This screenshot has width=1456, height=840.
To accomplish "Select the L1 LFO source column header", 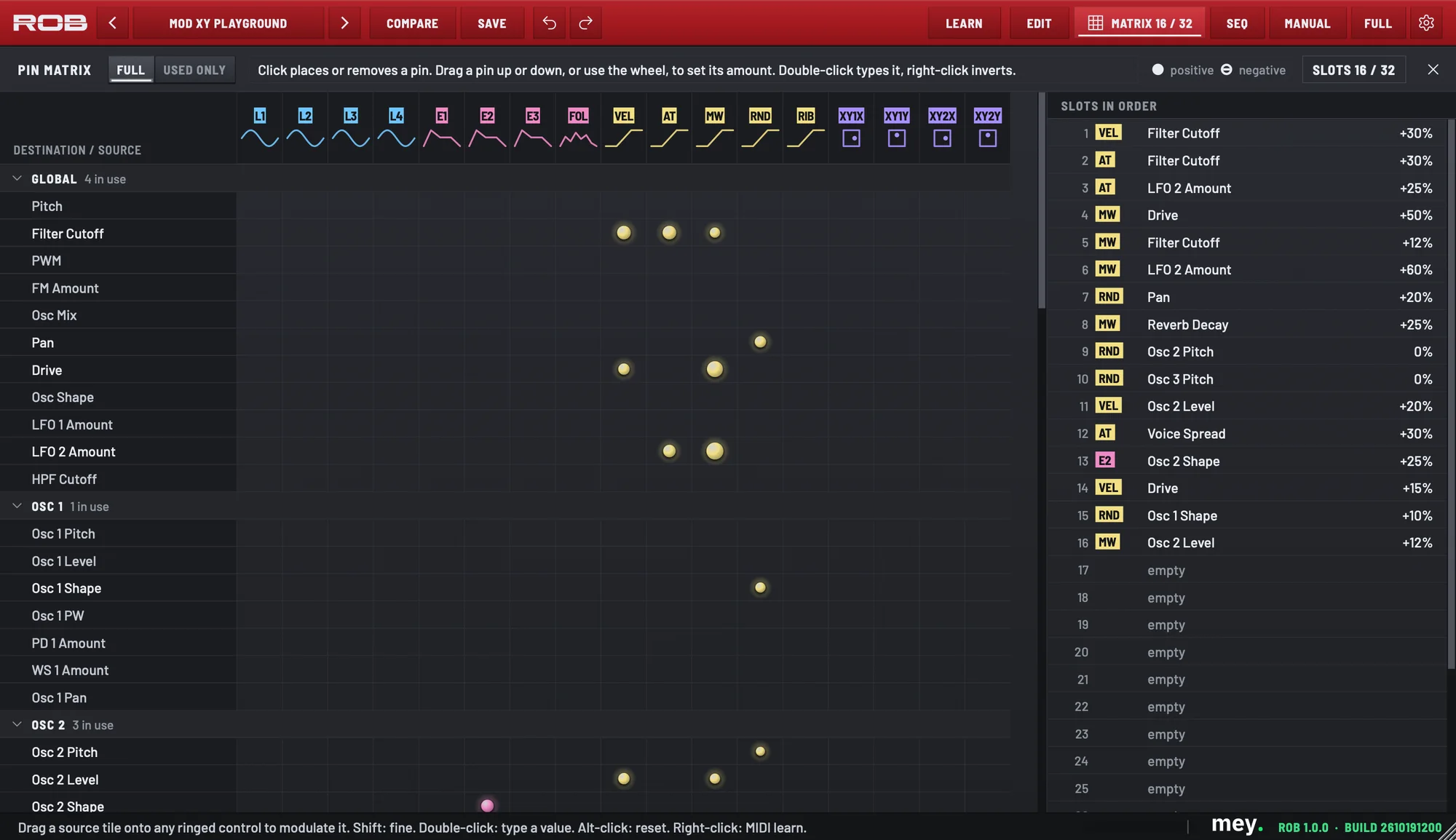I will pos(260,127).
